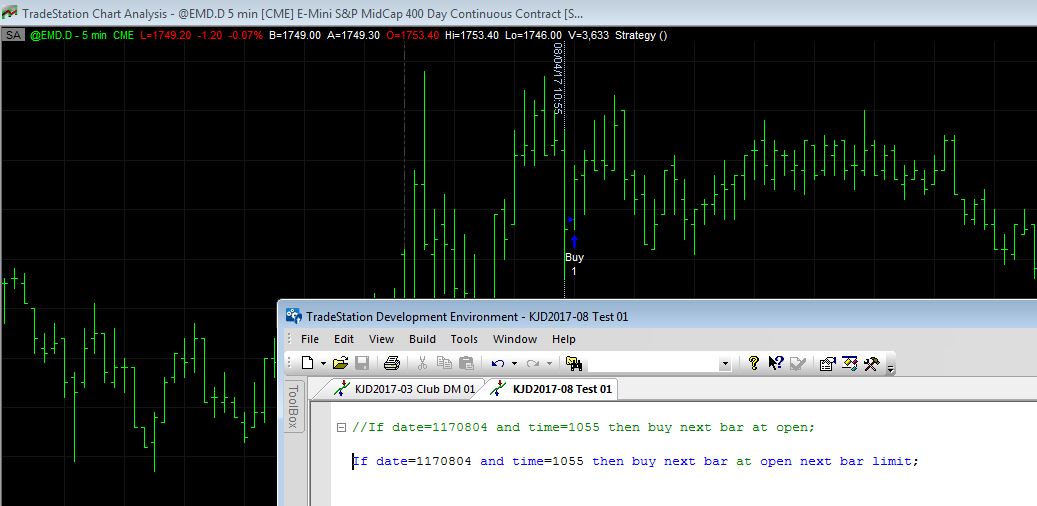This screenshot has width=1037, height=506.
Task: Click the Strategy () label in chart status line
Action: pos(641,35)
